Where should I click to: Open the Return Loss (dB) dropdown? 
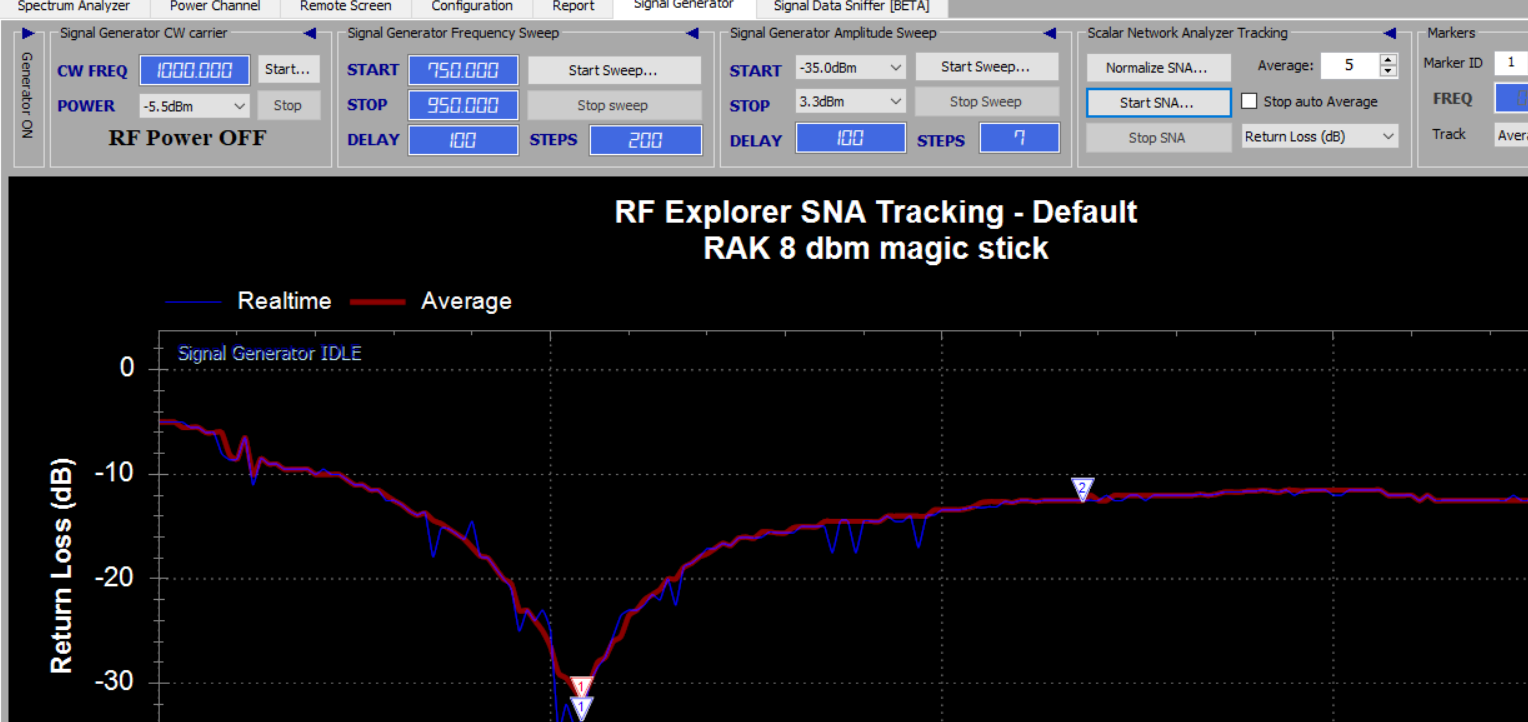(x=1320, y=136)
